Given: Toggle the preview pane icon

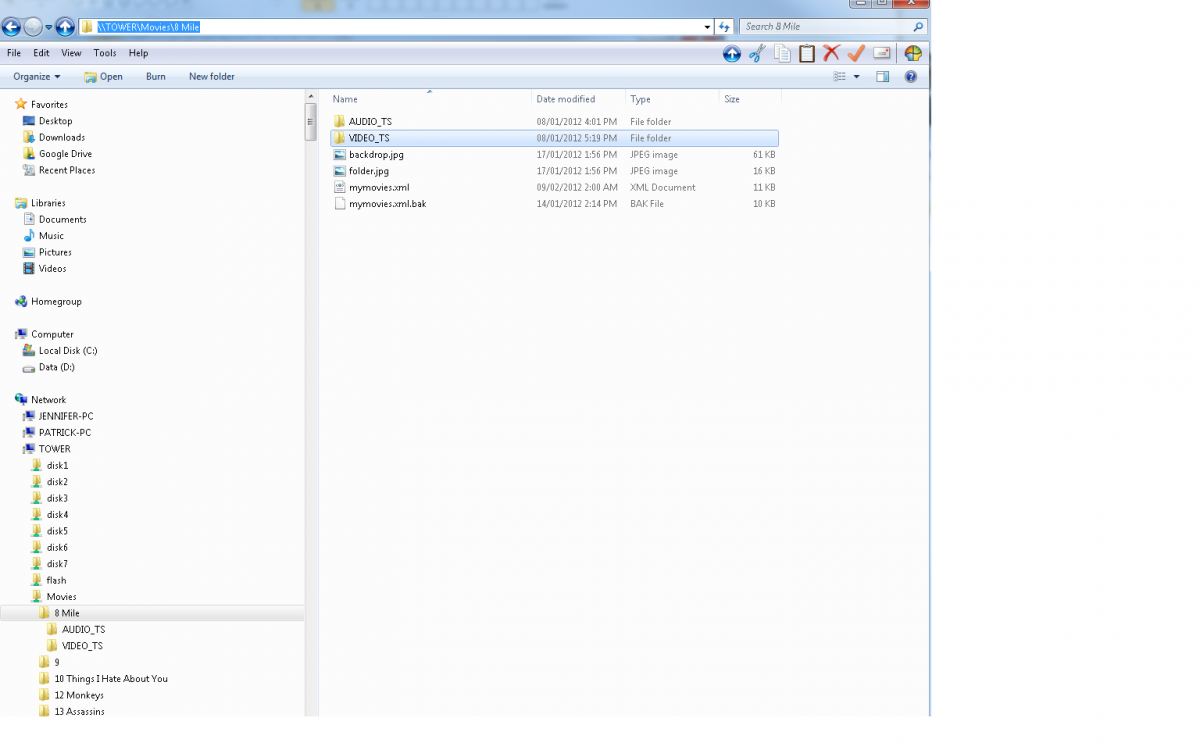Looking at the screenshot, I should [x=882, y=77].
